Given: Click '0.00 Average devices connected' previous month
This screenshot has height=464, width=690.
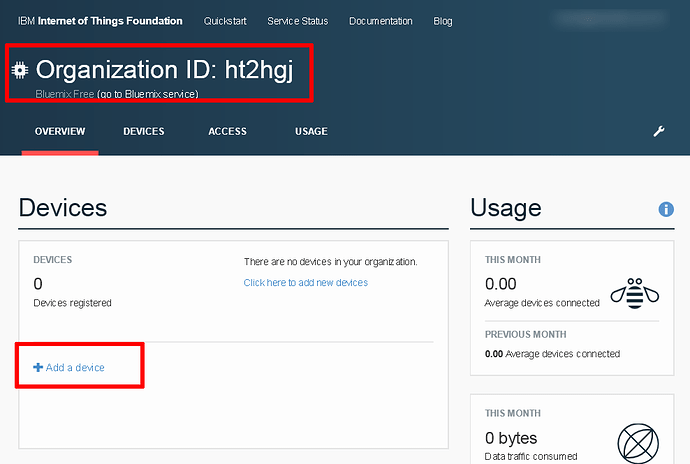Looking at the screenshot, I should pos(552,354).
